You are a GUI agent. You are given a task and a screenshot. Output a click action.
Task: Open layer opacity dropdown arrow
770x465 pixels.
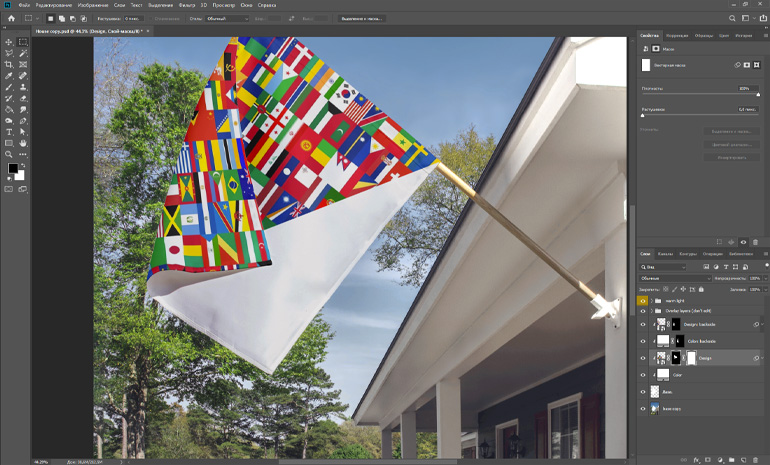click(x=765, y=278)
